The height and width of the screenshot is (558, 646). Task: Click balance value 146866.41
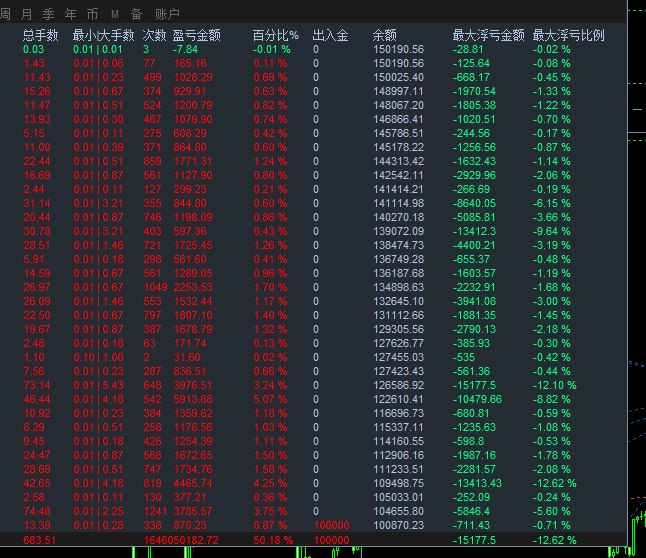click(398, 120)
